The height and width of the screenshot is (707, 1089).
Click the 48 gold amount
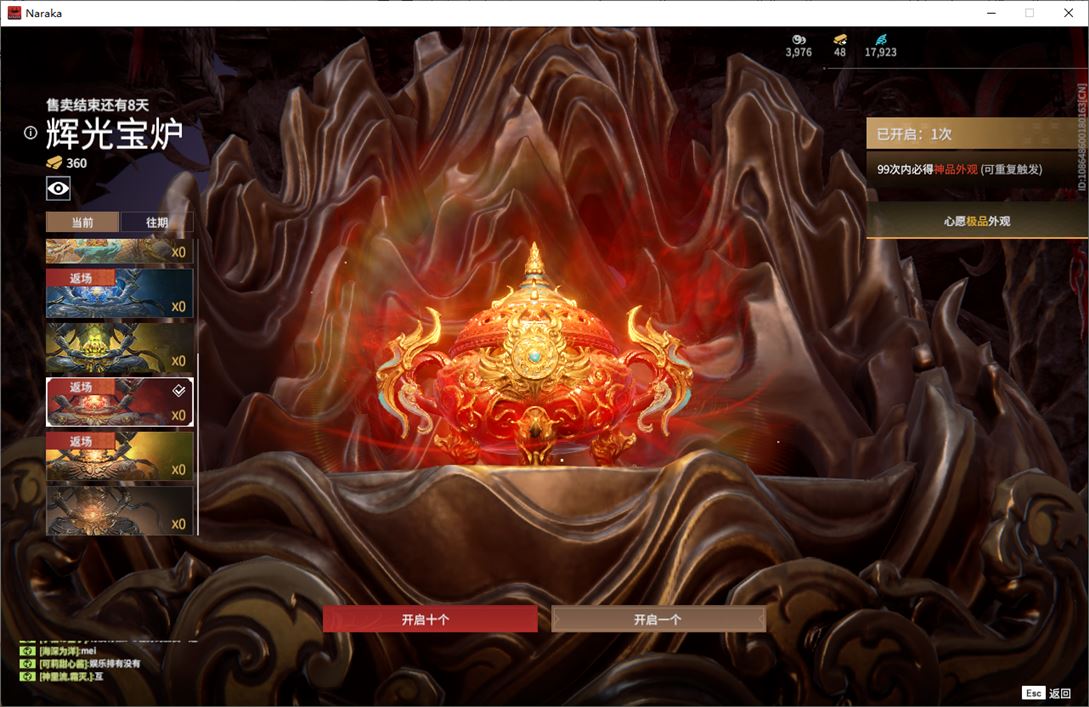click(x=840, y=52)
